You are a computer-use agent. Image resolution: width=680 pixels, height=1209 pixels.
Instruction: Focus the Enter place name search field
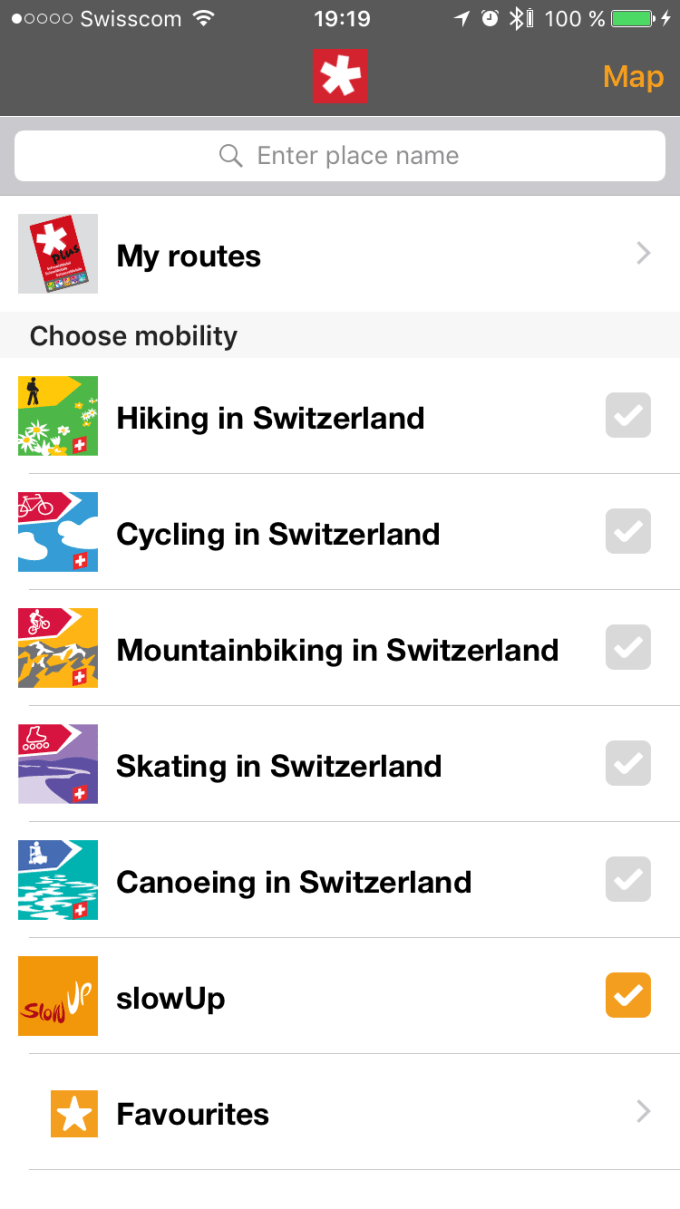click(340, 156)
